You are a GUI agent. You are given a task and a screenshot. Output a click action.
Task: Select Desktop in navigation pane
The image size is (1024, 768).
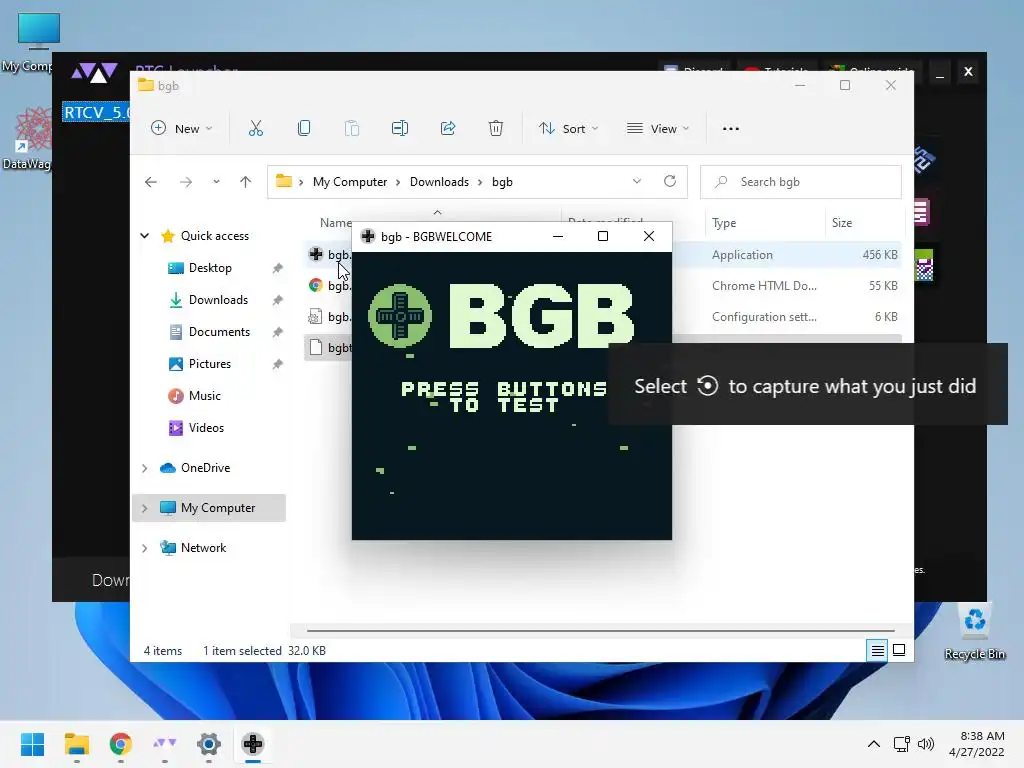coord(210,268)
